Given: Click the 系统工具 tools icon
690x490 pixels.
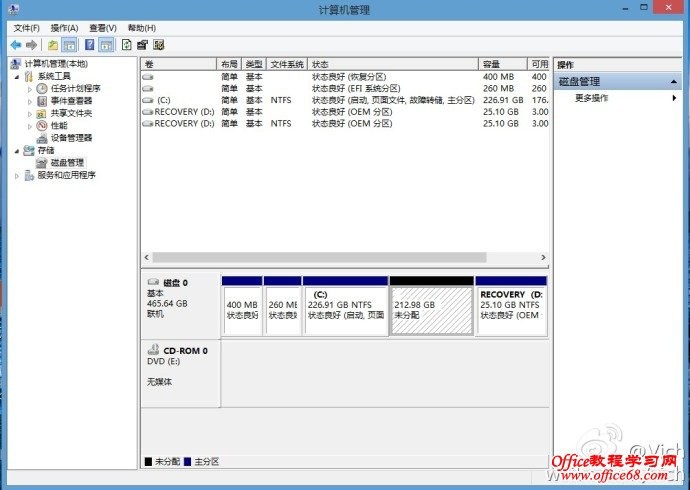Looking at the screenshot, I should pyautogui.click(x=29, y=76).
